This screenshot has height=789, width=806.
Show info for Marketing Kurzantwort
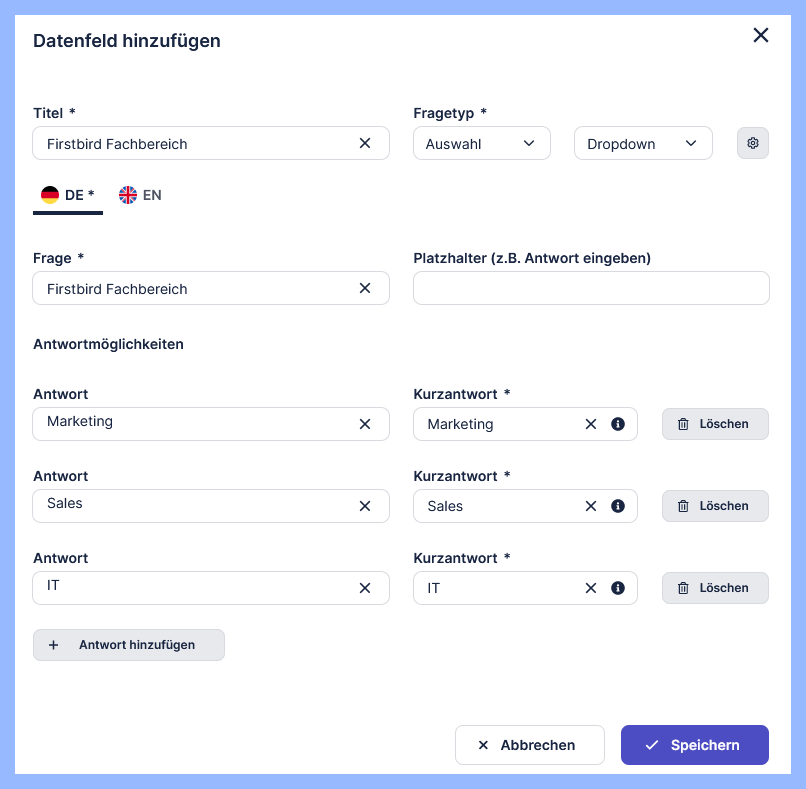click(x=618, y=424)
